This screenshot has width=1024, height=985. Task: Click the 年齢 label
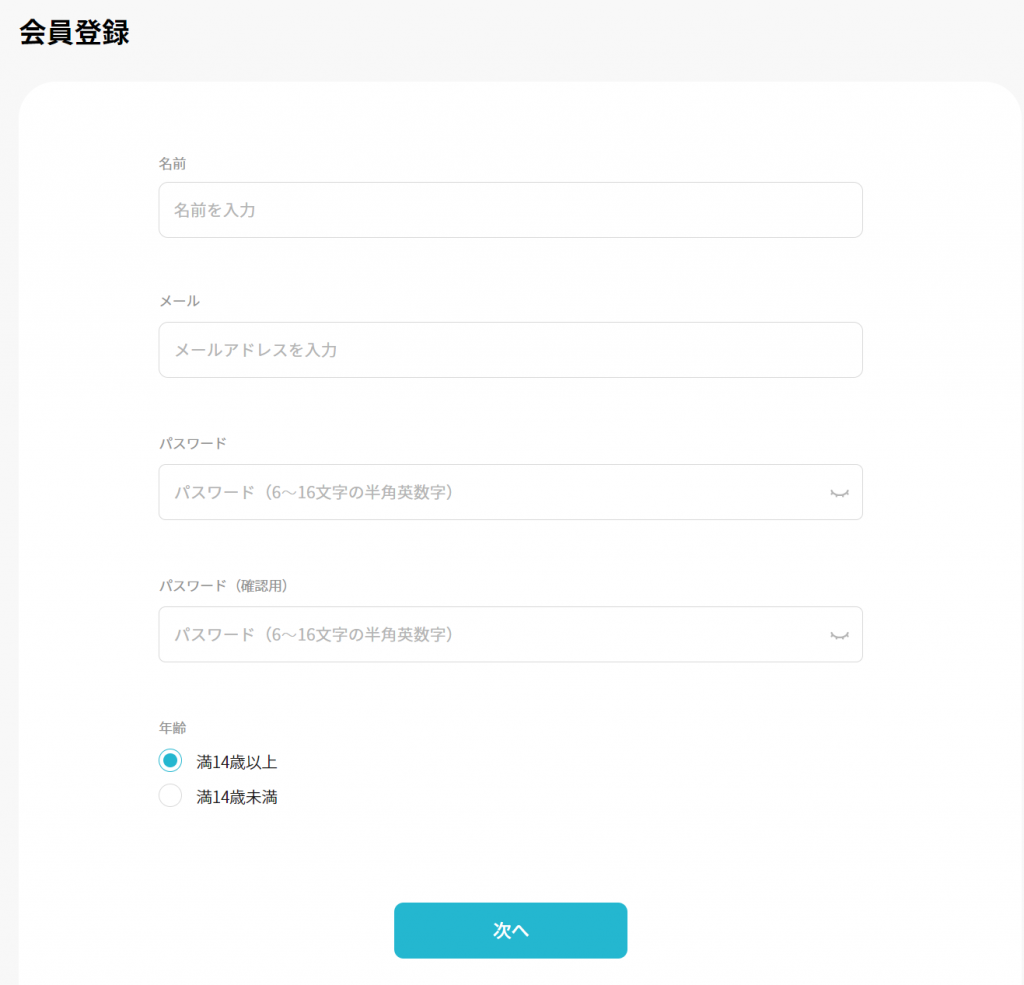[x=172, y=727]
